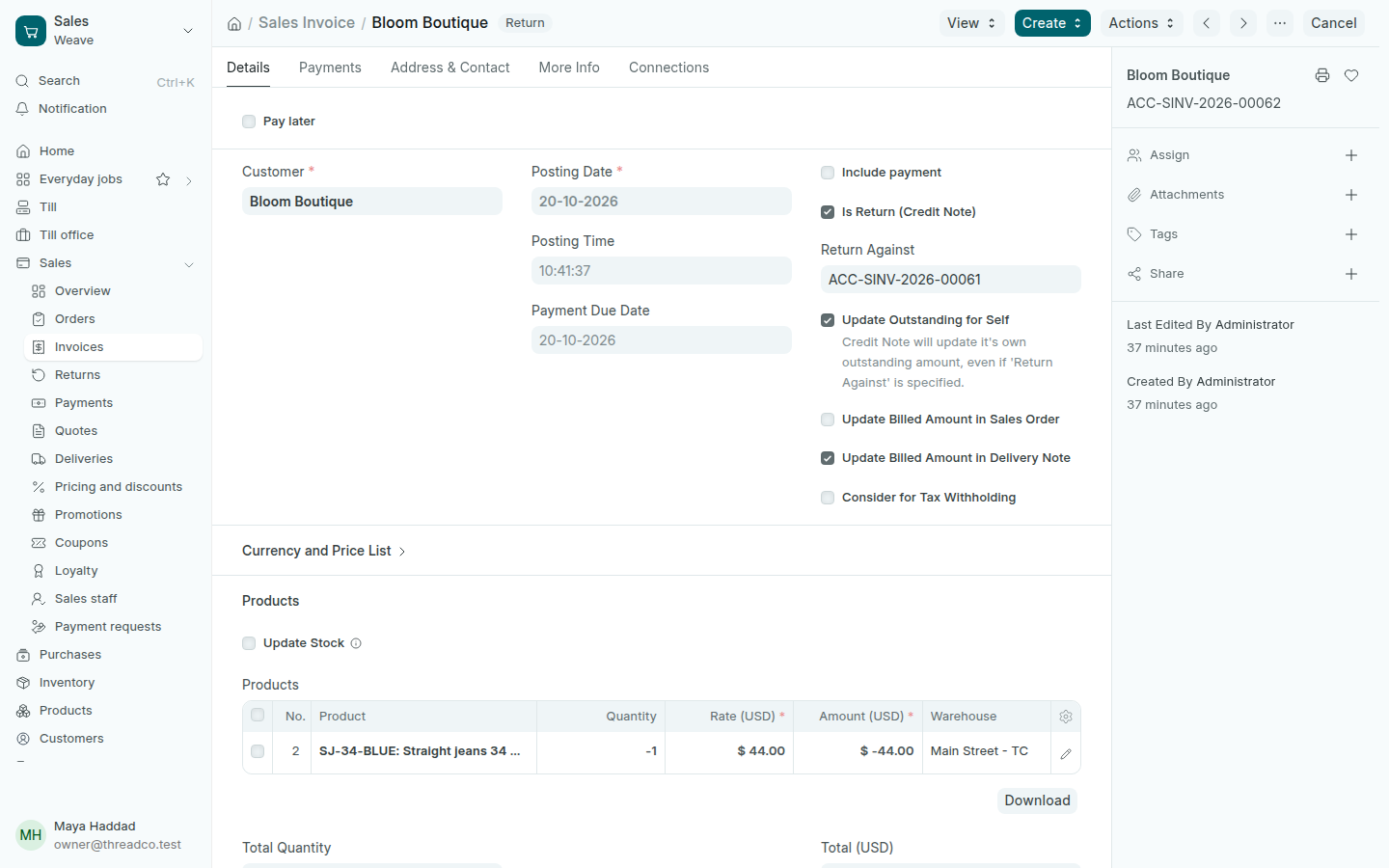
Task: Enable the Pay later checkbox
Action: pos(249,122)
